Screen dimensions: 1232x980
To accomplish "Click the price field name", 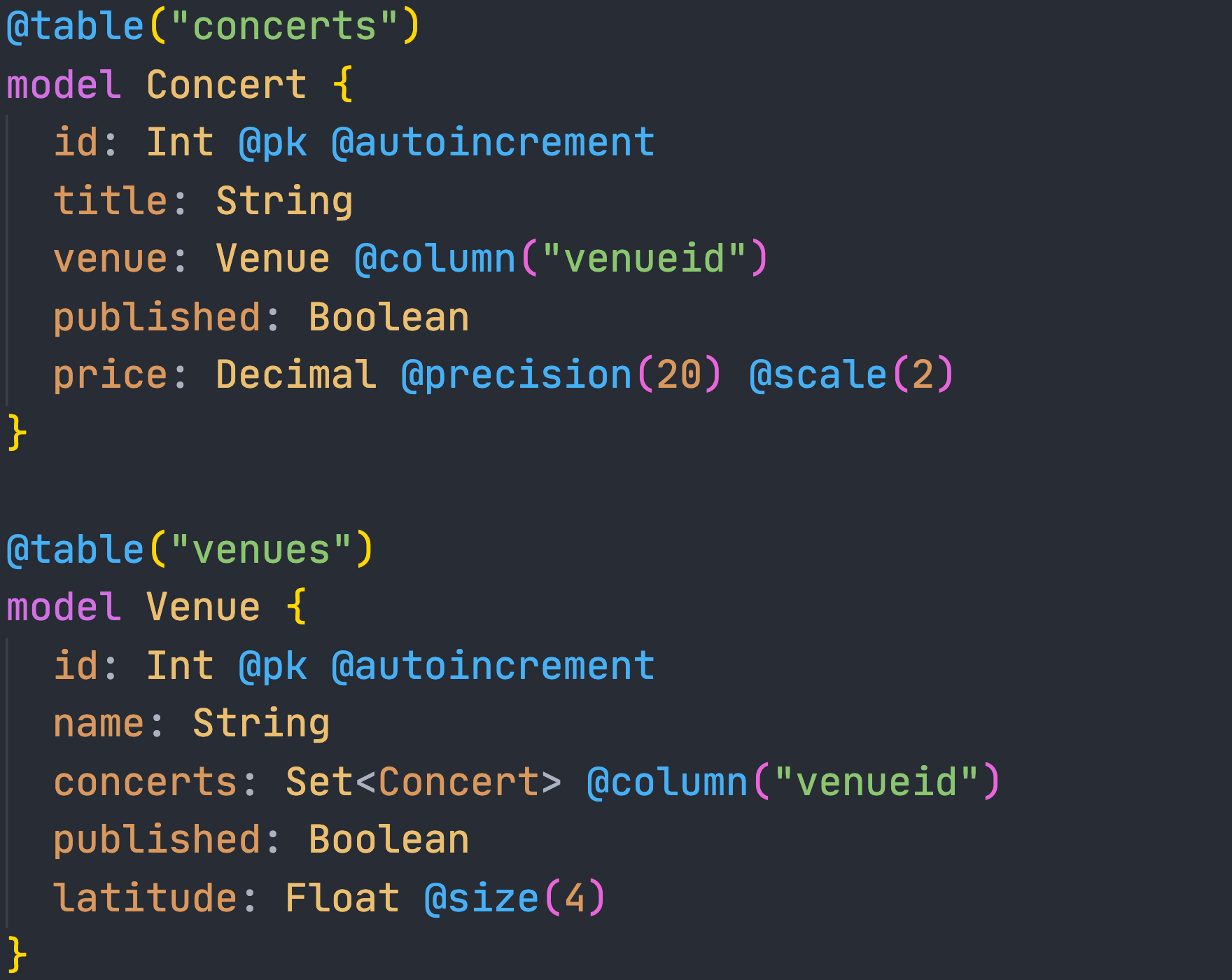I will [x=111, y=374].
